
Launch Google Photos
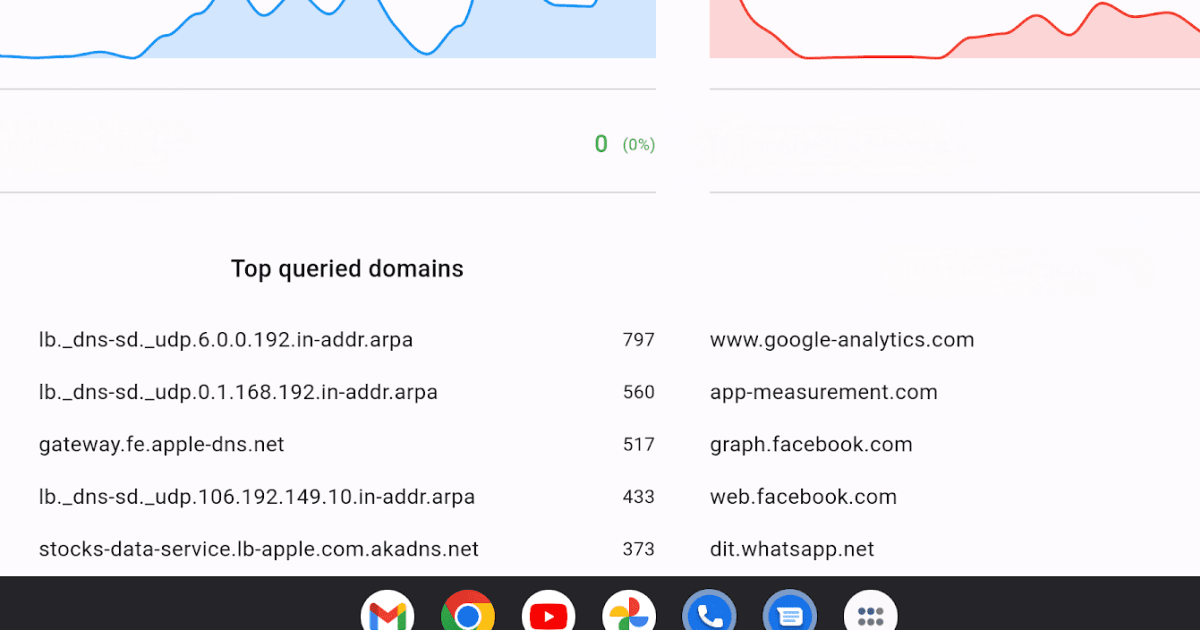(x=629, y=611)
